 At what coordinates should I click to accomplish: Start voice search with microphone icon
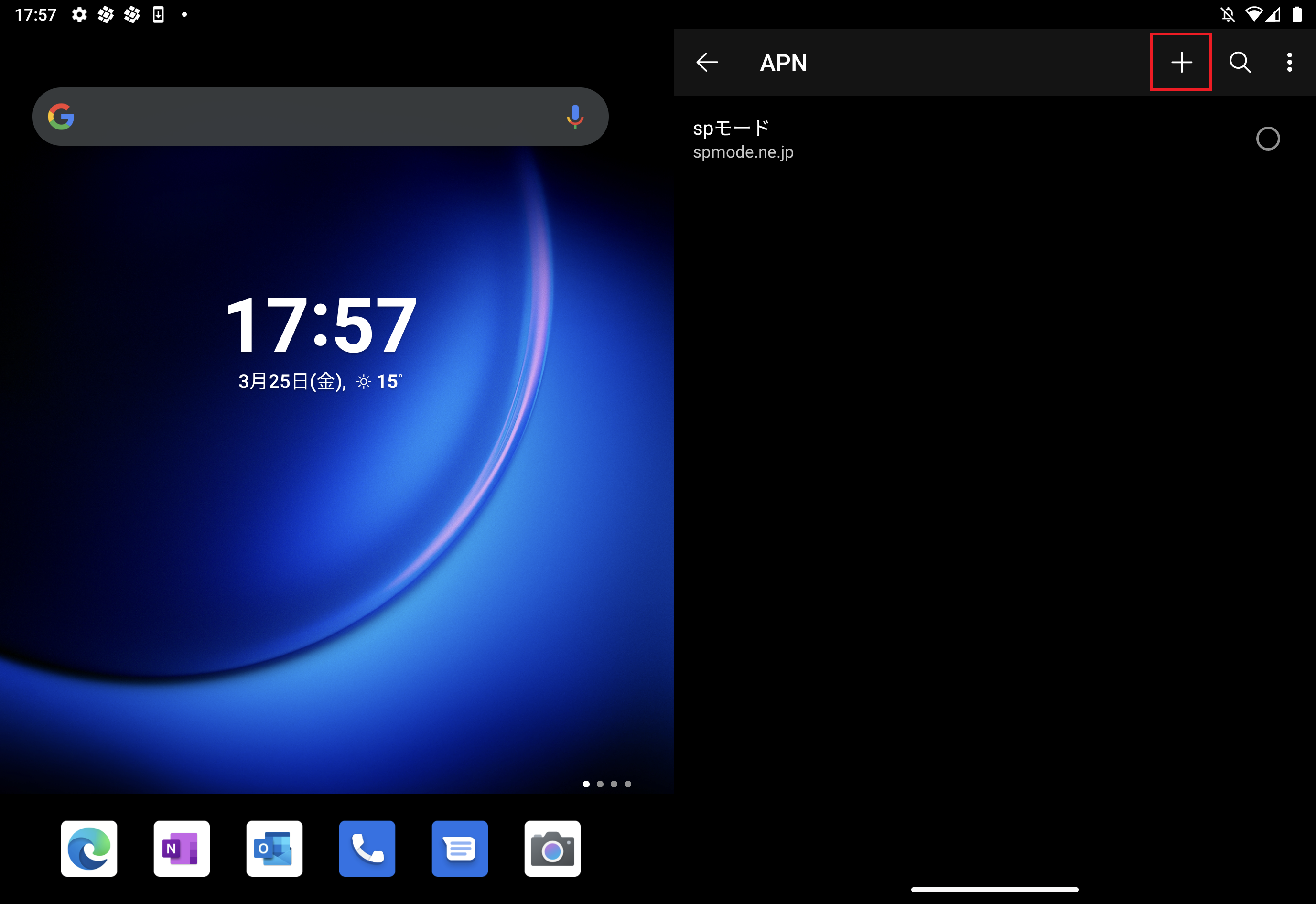(574, 117)
